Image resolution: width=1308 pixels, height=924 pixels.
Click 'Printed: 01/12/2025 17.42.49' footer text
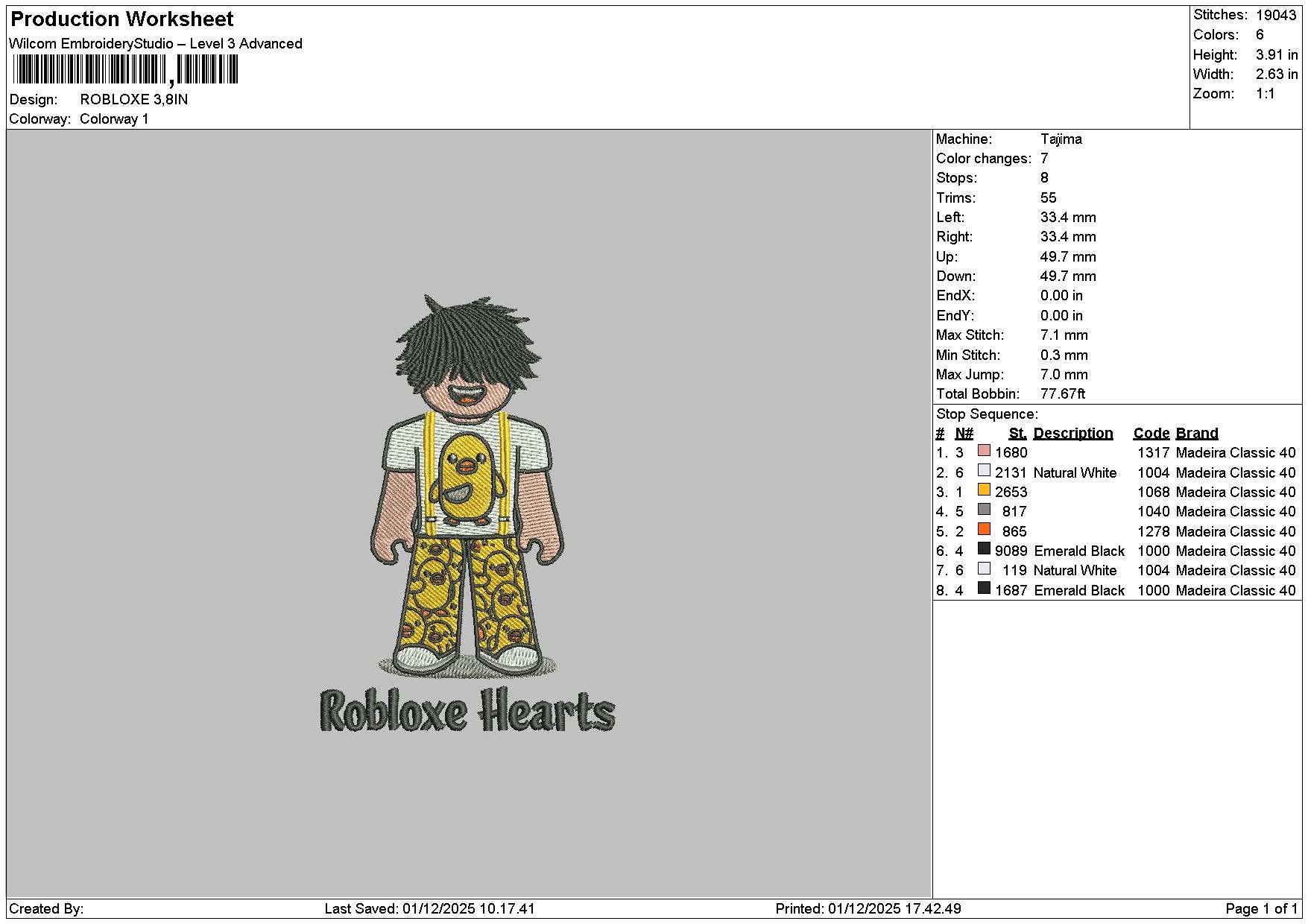868,909
